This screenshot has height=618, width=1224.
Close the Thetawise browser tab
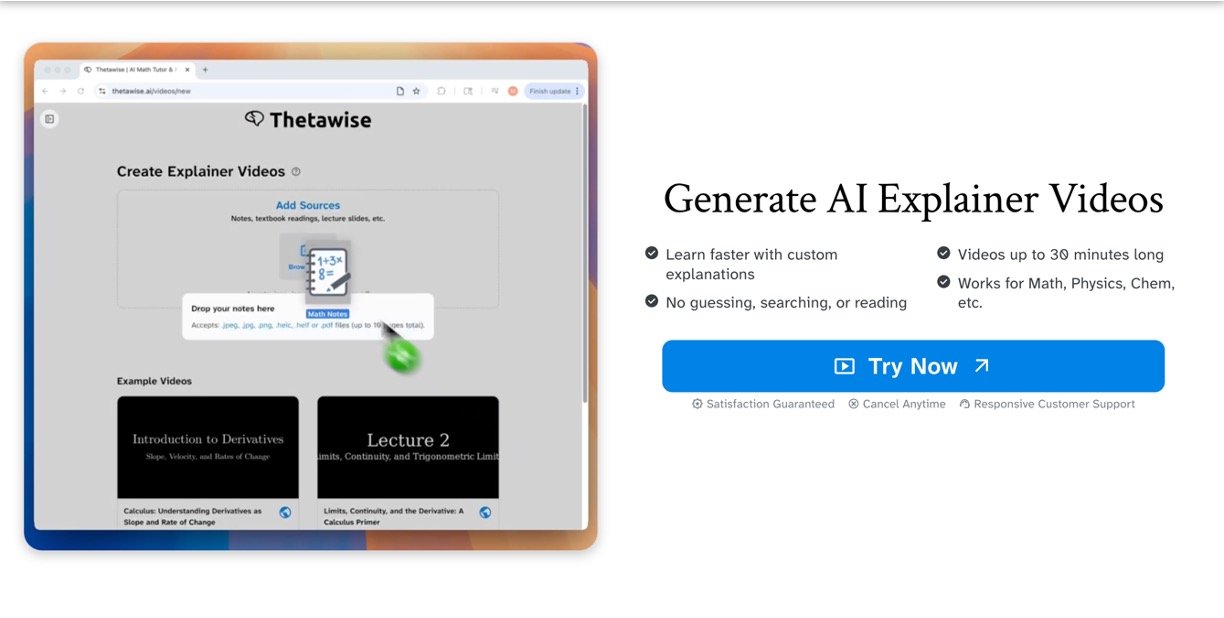click(x=187, y=70)
